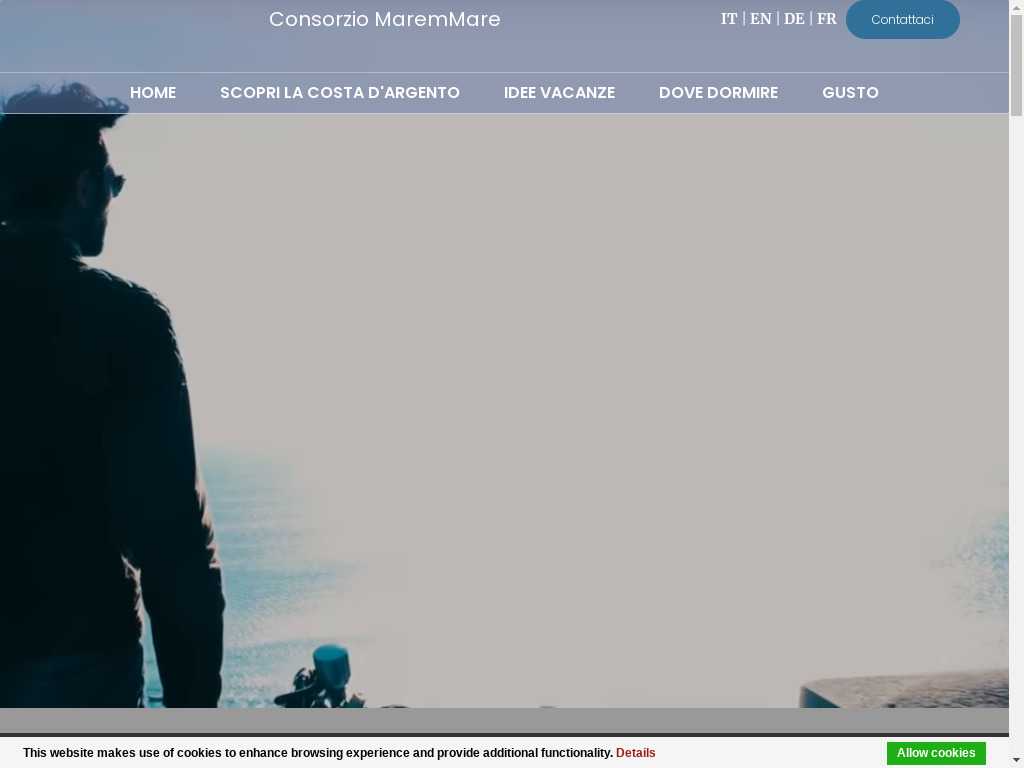Open the IDEE VACANZE menu

[x=559, y=93]
